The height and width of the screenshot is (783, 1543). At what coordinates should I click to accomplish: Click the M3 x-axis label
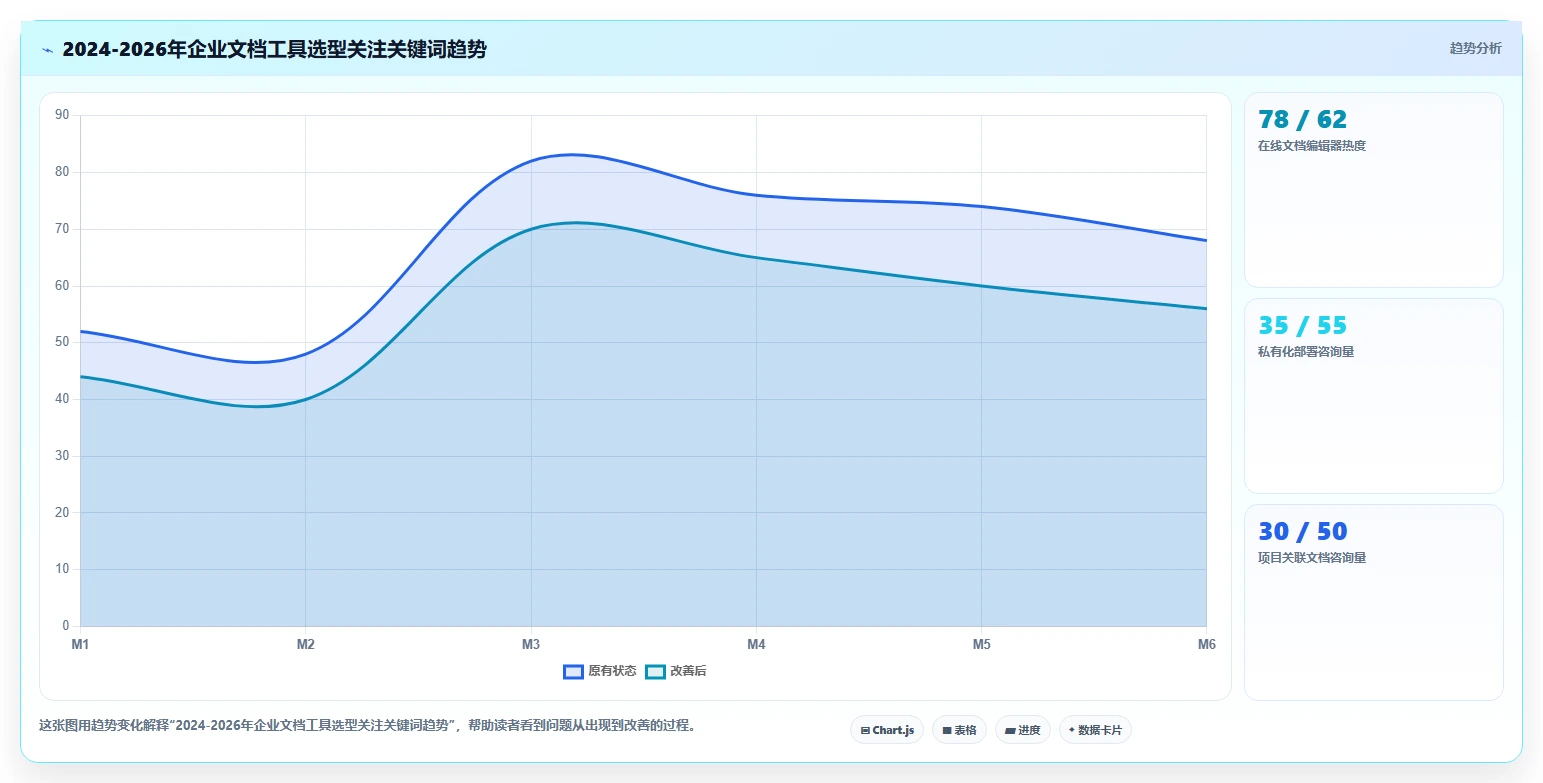pos(531,645)
